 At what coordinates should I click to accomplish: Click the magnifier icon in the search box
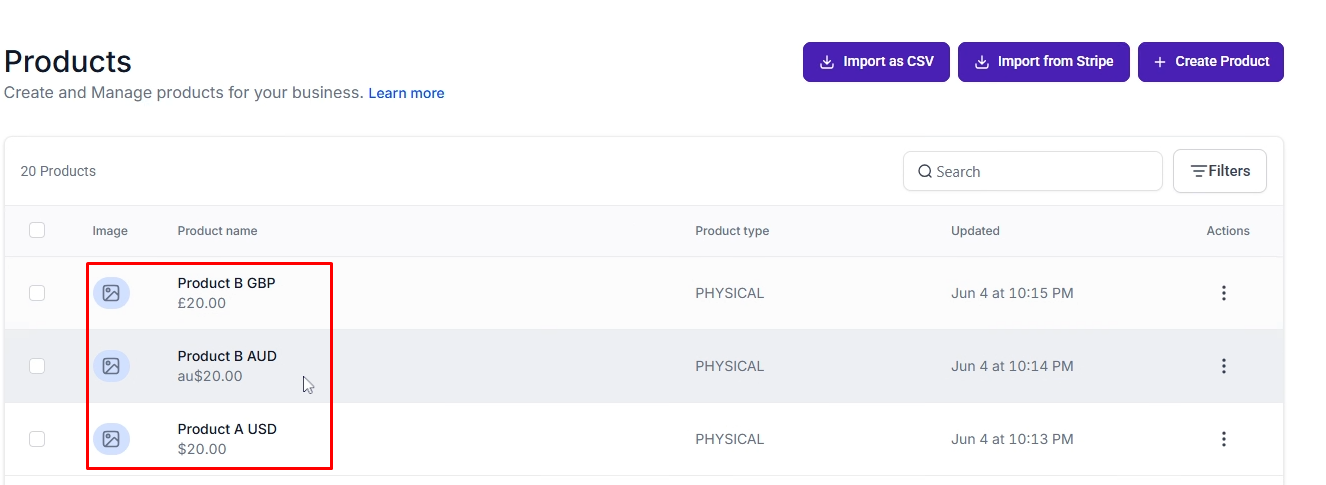(x=925, y=171)
